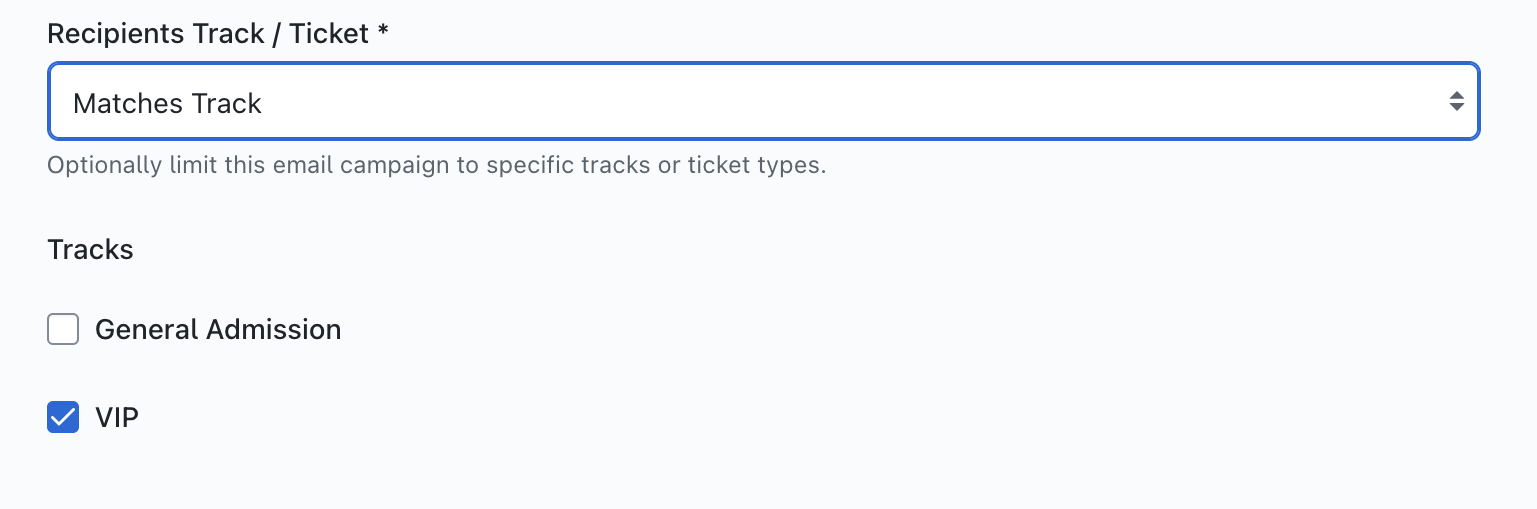Click the VIP label text
This screenshot has width=1537, height=509.
coord(116,417)
